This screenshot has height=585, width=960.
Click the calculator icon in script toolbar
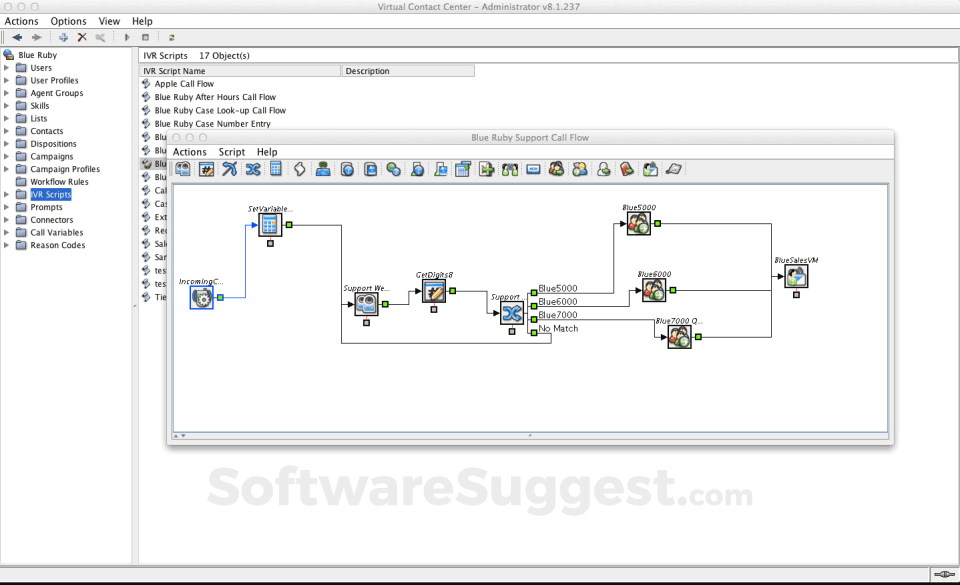pos(276,169)
